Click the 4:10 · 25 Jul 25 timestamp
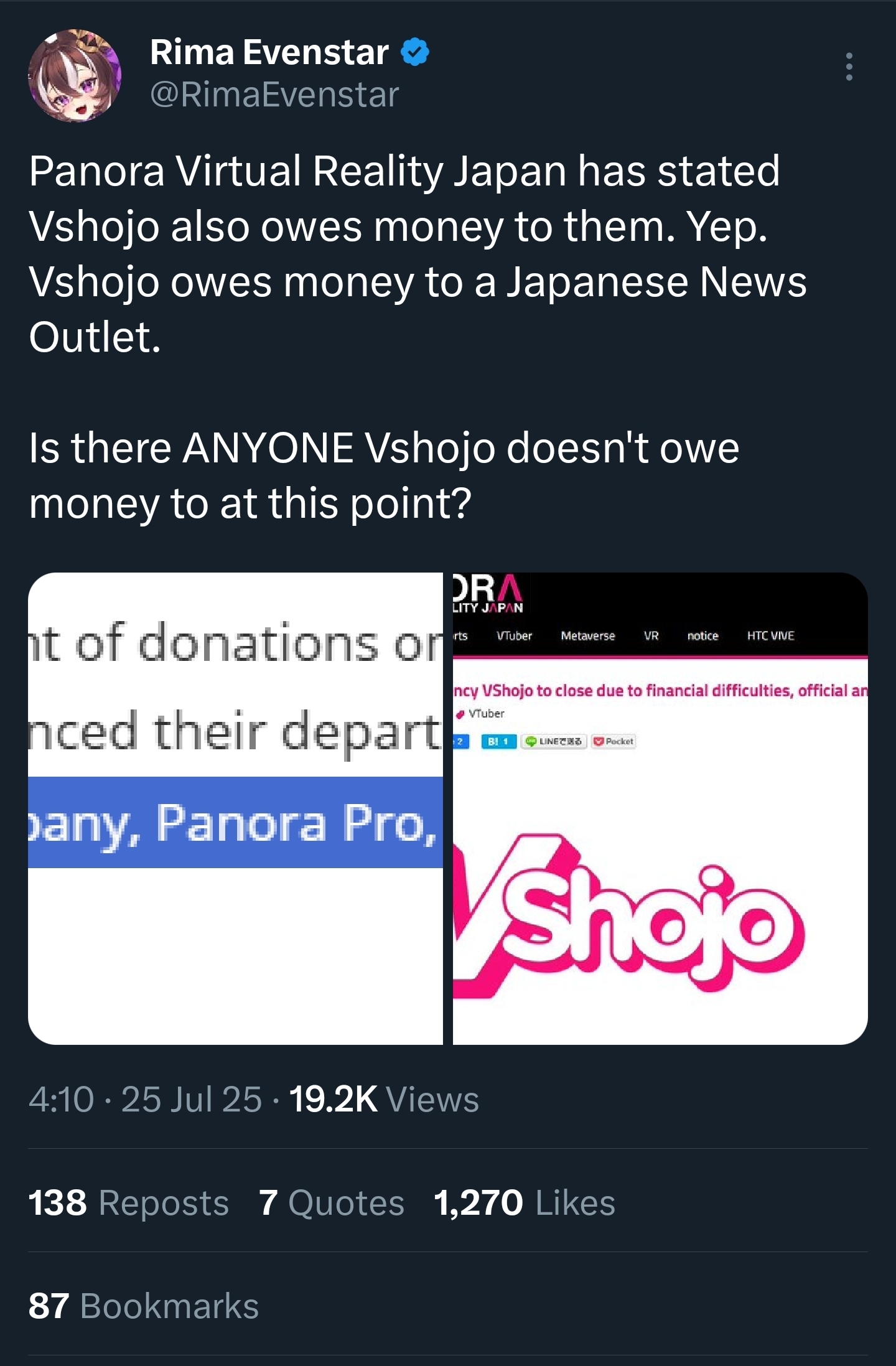The image size is (896, 1366). pyautogui.click(x=145, y=1099)
